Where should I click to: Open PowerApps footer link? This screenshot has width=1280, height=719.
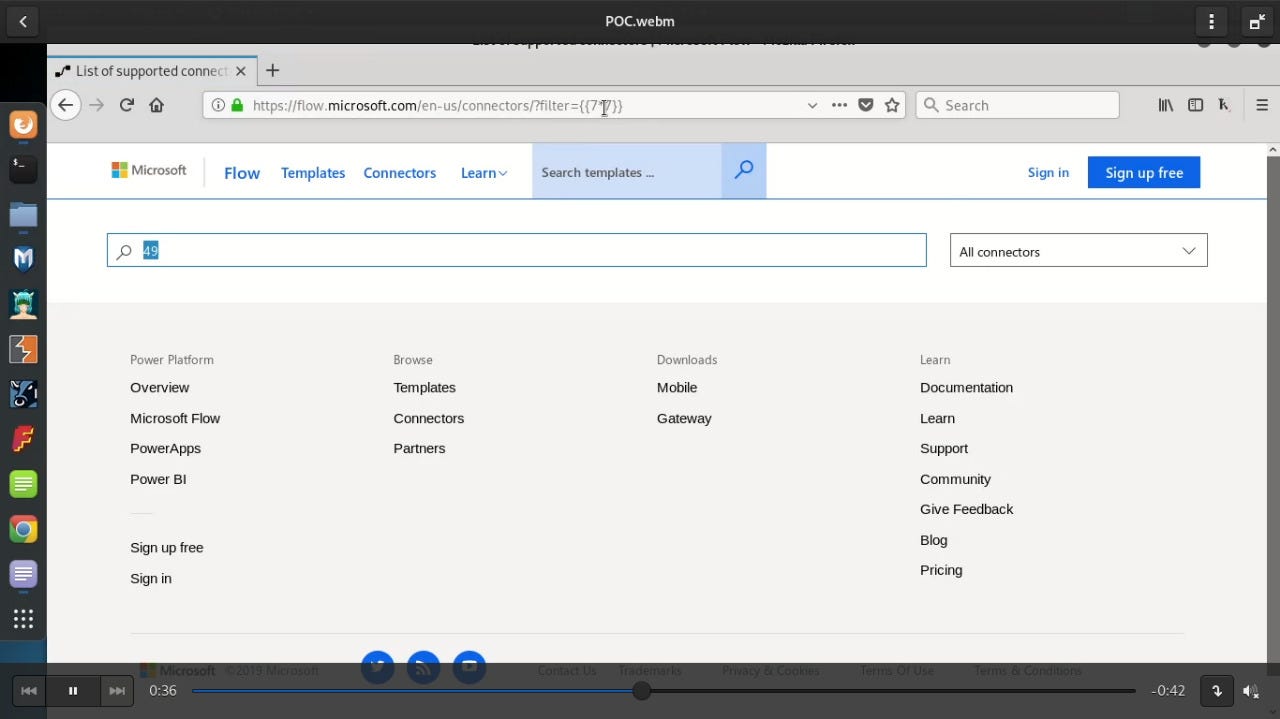(x=165, y=448)
